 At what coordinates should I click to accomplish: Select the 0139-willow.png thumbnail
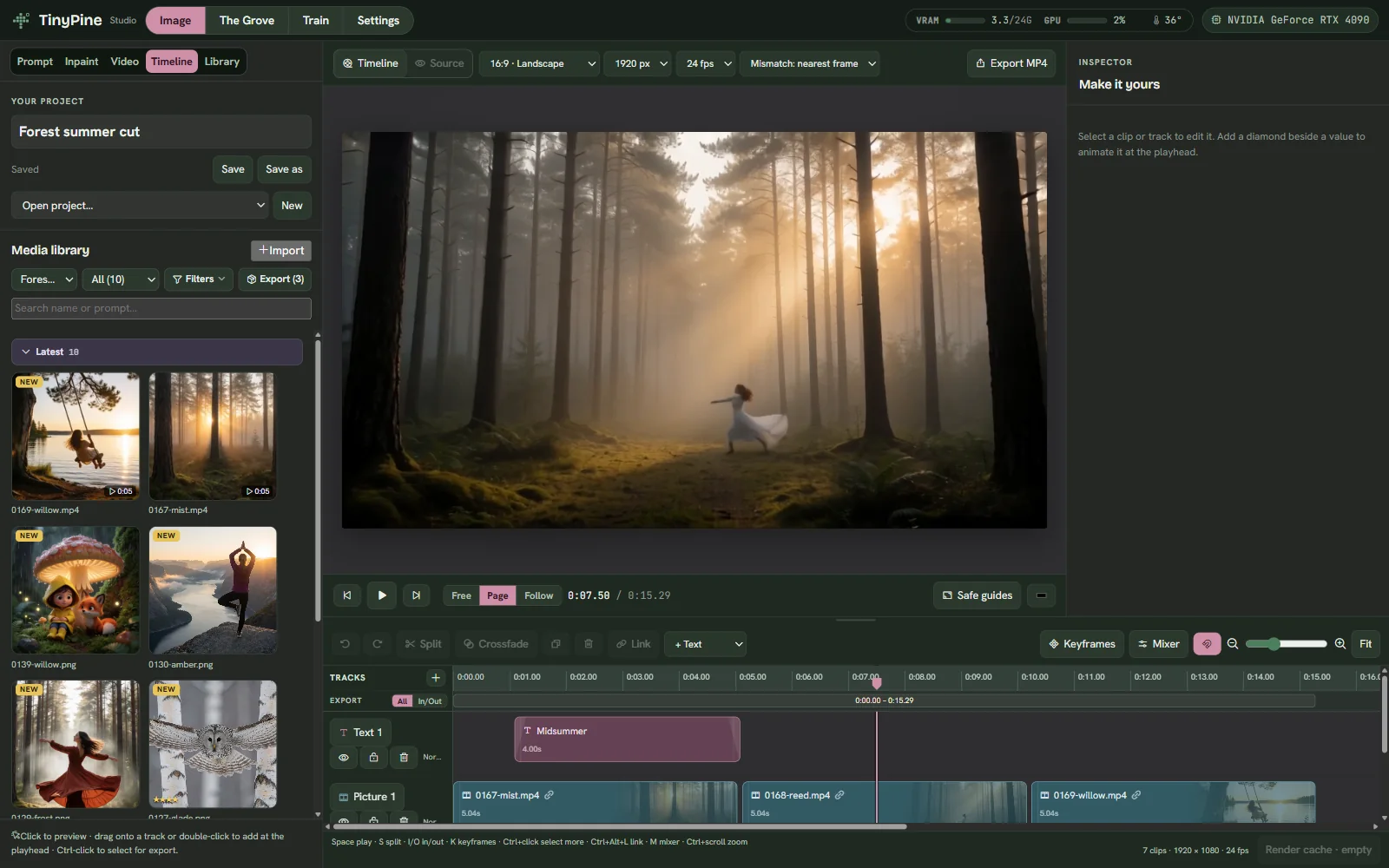pos(76,590)
